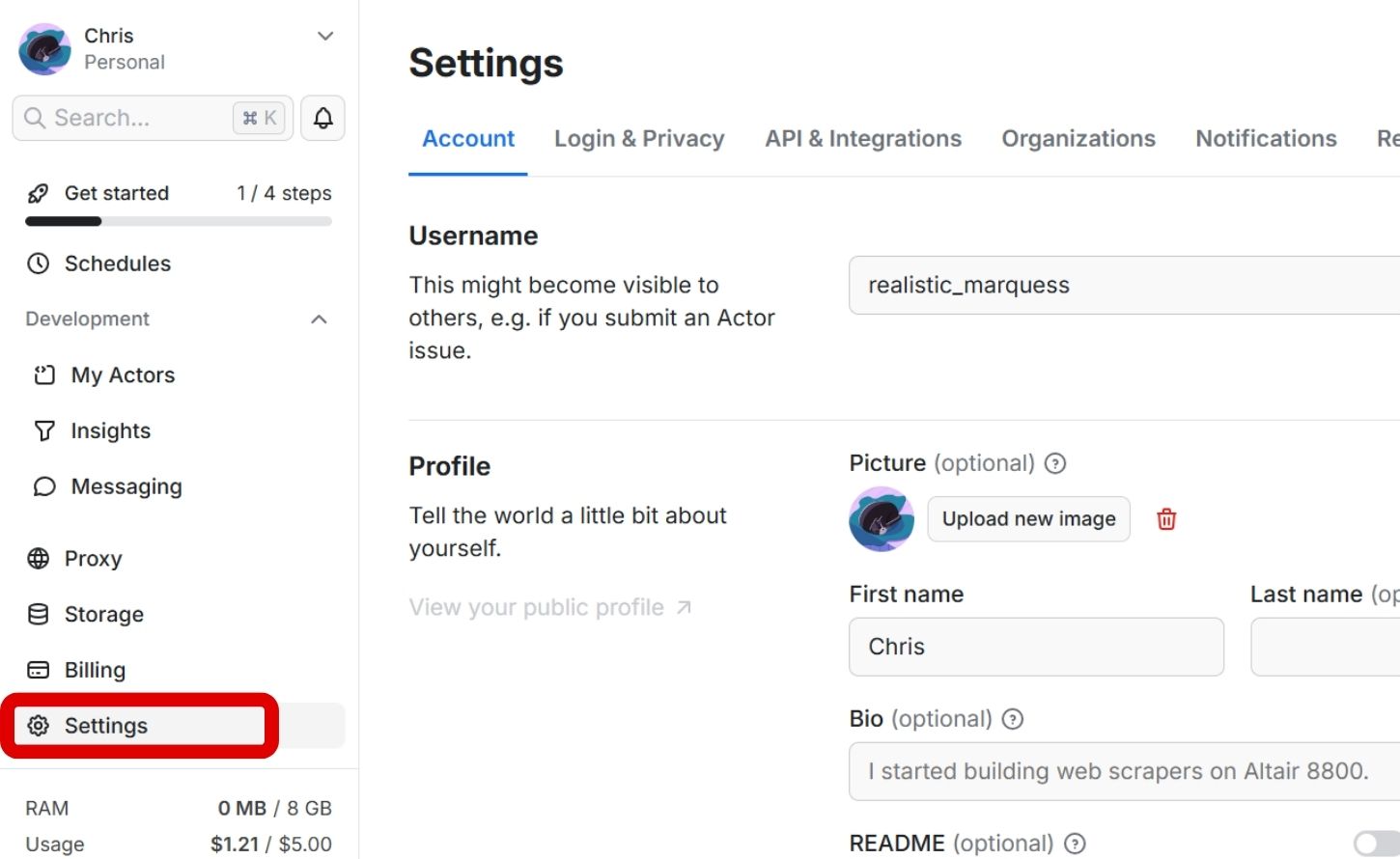The image size is (1400, 859).
Task: Switch to Login & Privacy tab
Action: (639, 139)
